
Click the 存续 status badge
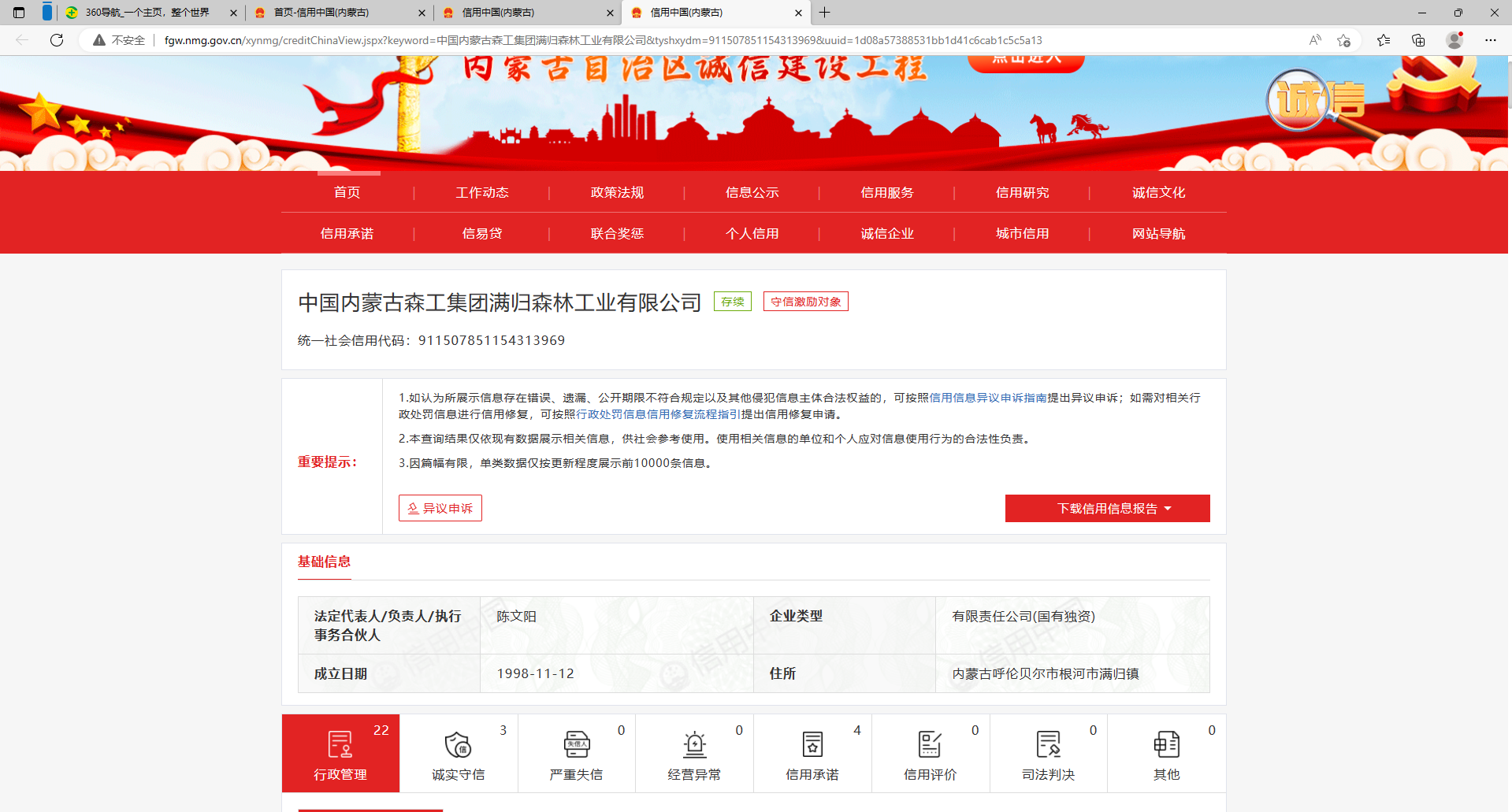[733, 302]
